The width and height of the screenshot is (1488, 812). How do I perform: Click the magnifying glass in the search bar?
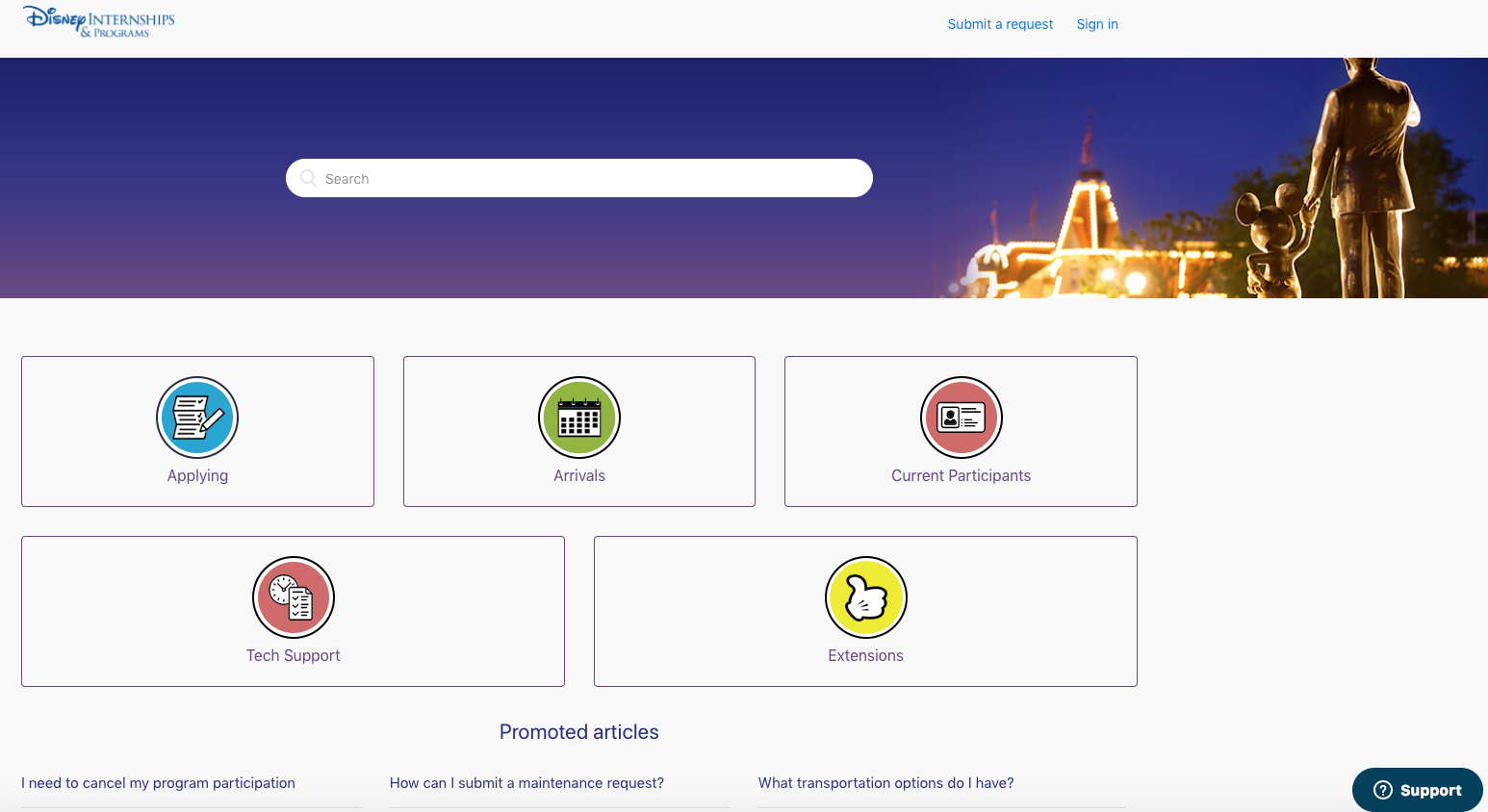308,178
